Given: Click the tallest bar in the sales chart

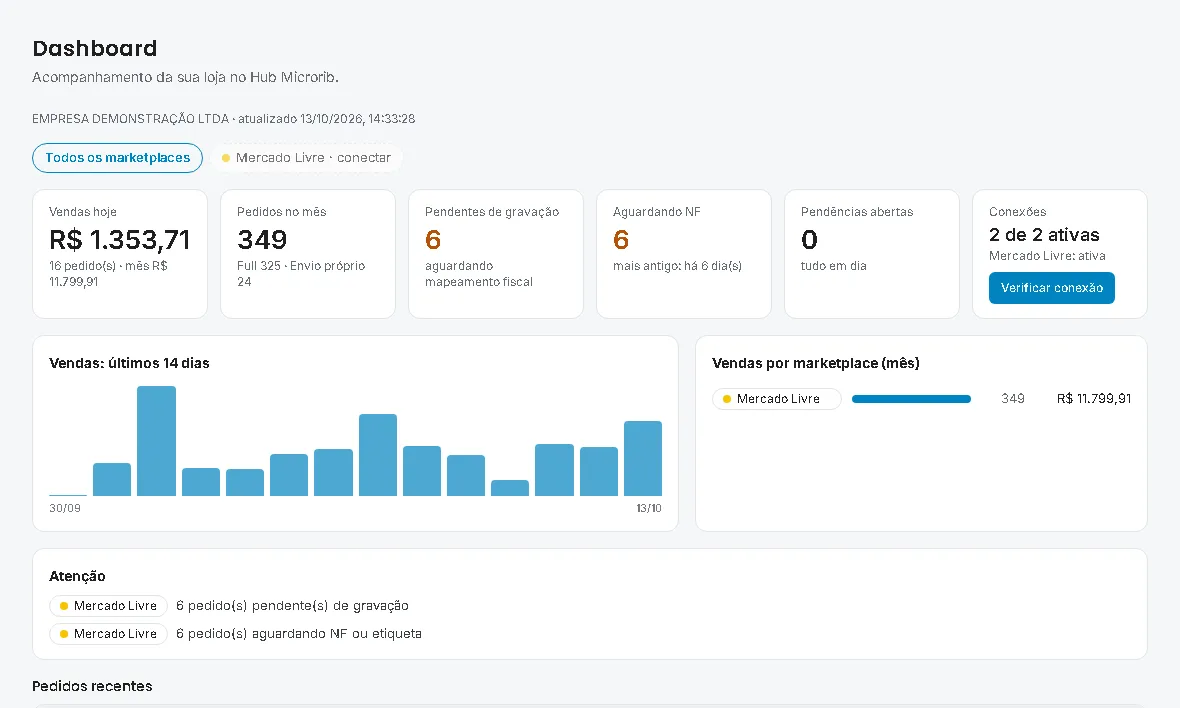Looking at the screenshot, I should (157, 441).
